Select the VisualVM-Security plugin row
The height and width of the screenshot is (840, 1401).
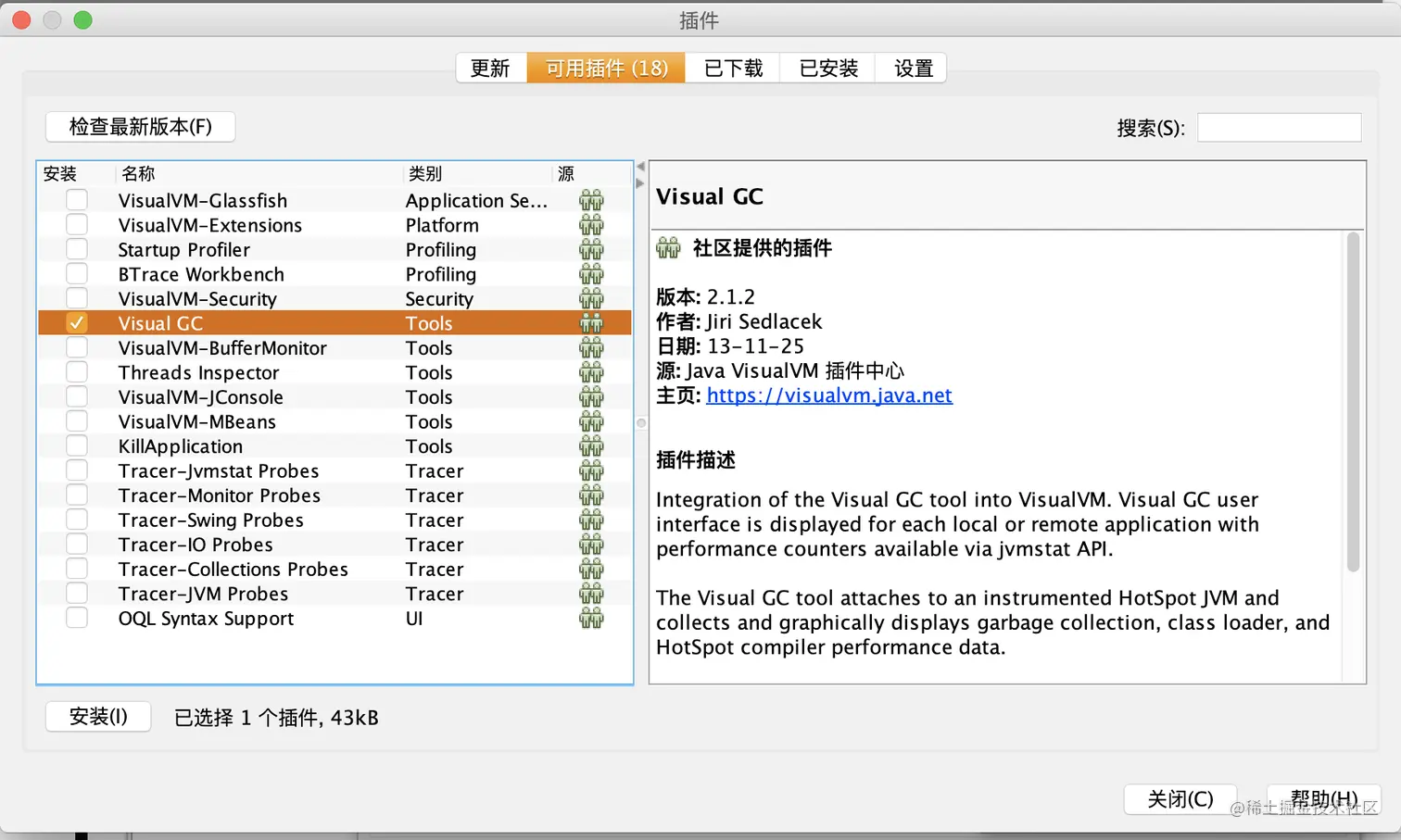334,298
